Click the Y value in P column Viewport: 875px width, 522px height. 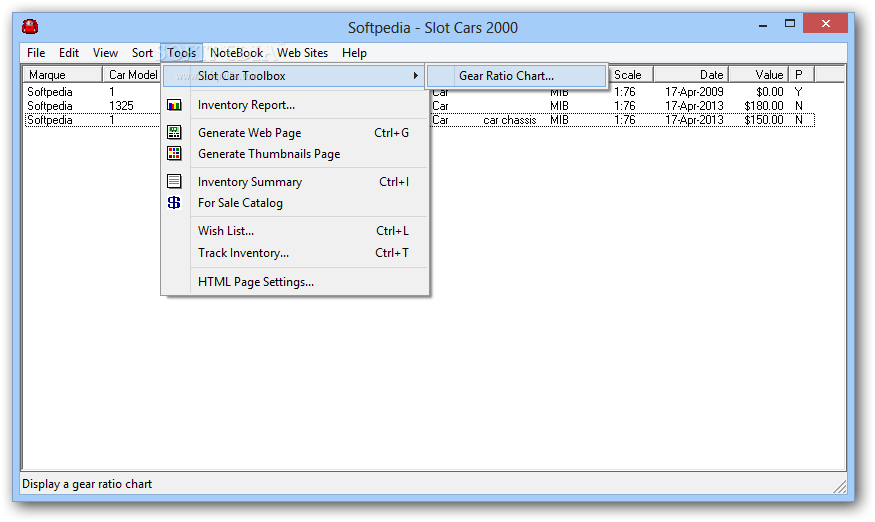coord(798,92)
